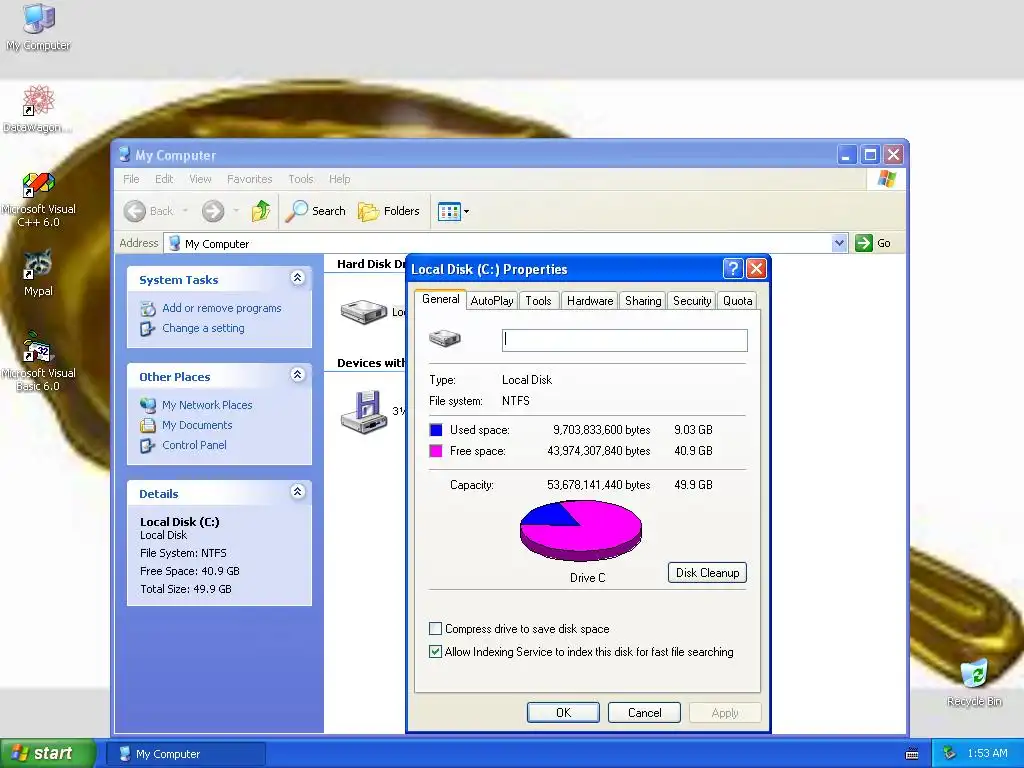This screenshot has height=768, width=1024.
Task: Open the File menu
Action: 131,179
